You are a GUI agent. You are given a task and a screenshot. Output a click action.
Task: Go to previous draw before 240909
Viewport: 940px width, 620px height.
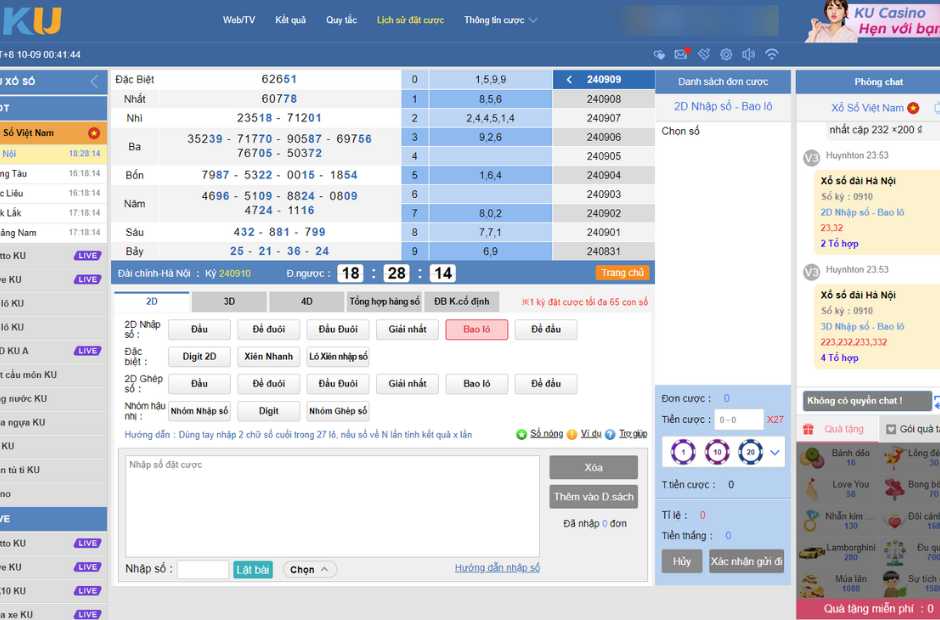tap(570, 80)
